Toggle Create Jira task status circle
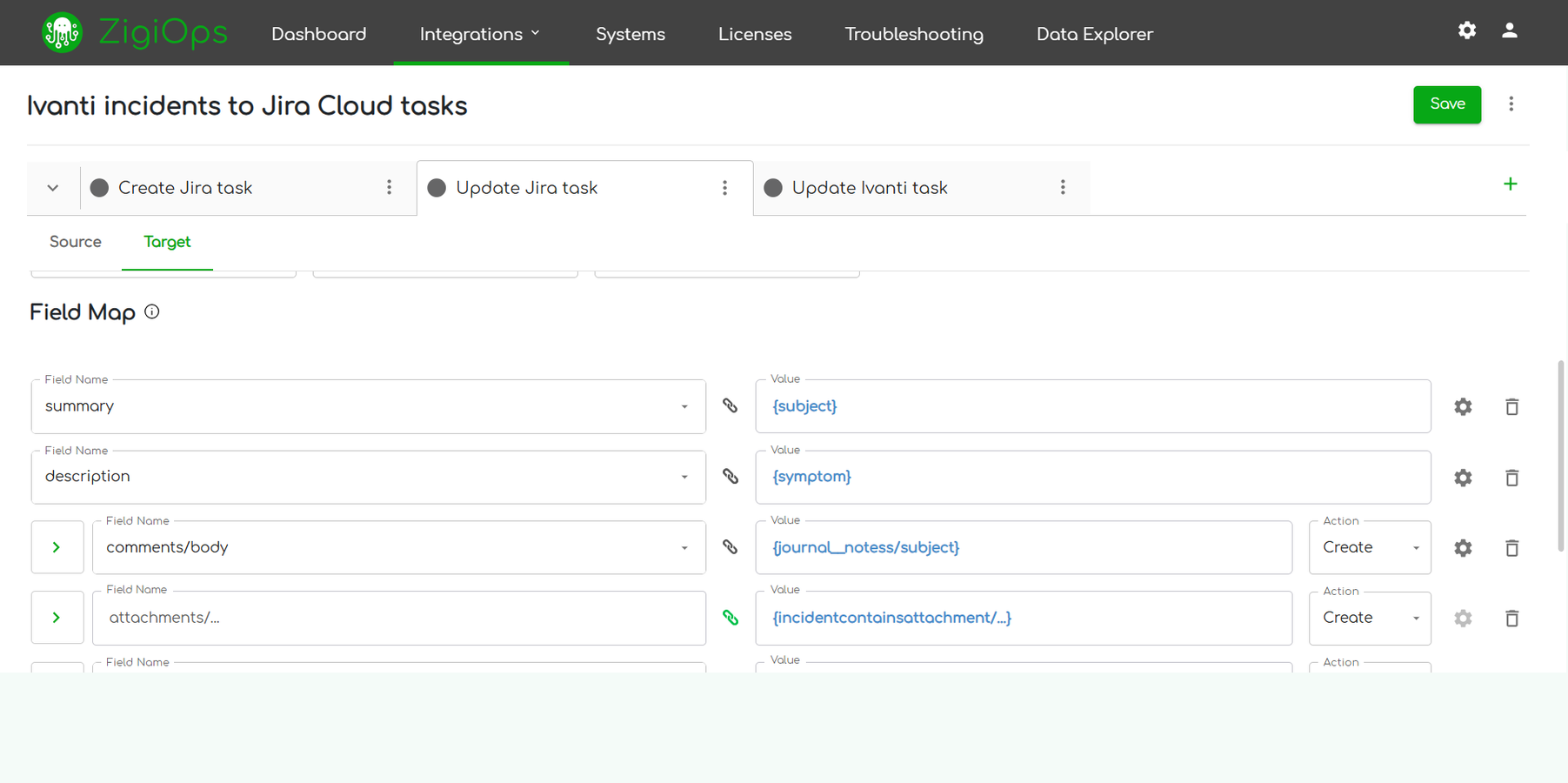The image size is (1568, 783). tap(100, 188)
